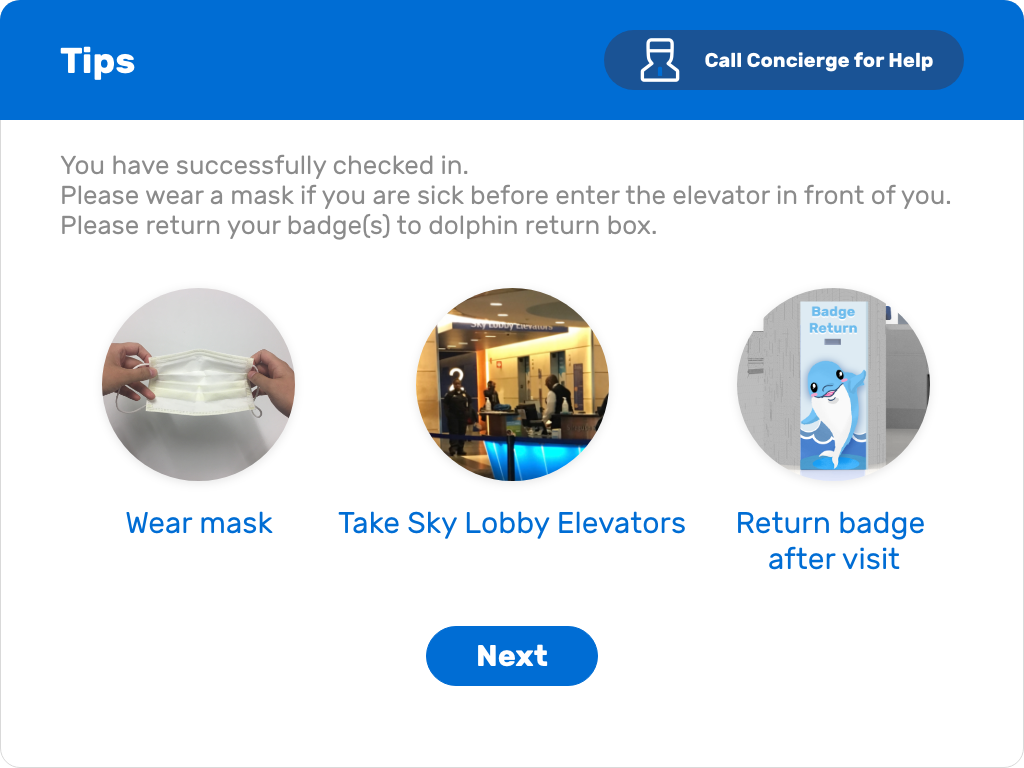1024x768 pixels.
Task: Click the concierge person icon
Action: point(660,60)
